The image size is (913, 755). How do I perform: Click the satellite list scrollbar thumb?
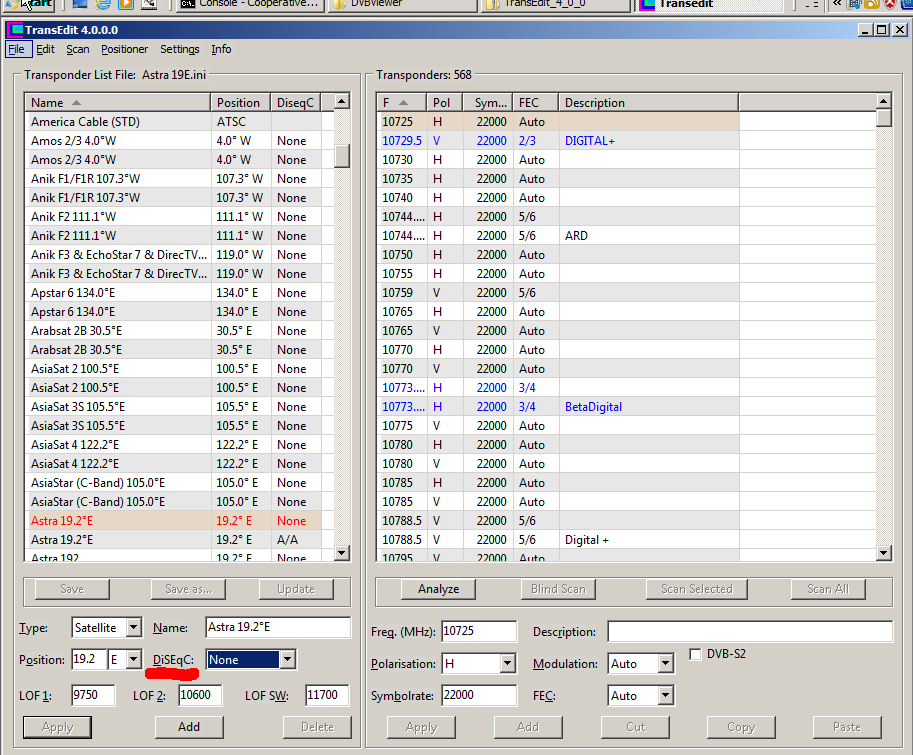[x=342, y=155]
